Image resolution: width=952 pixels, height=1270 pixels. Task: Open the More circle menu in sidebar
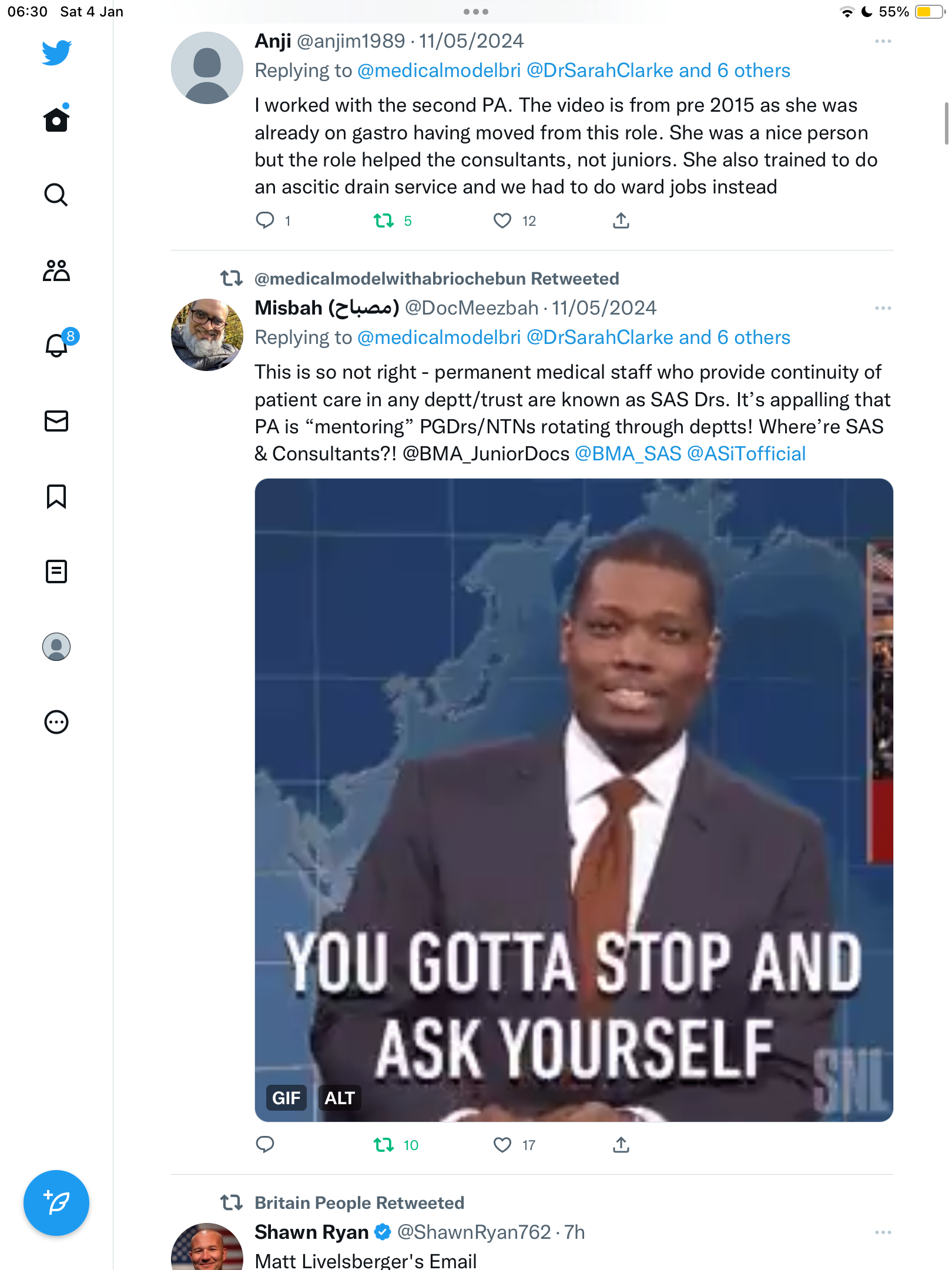pyautogui.click(x=56, y=722)
